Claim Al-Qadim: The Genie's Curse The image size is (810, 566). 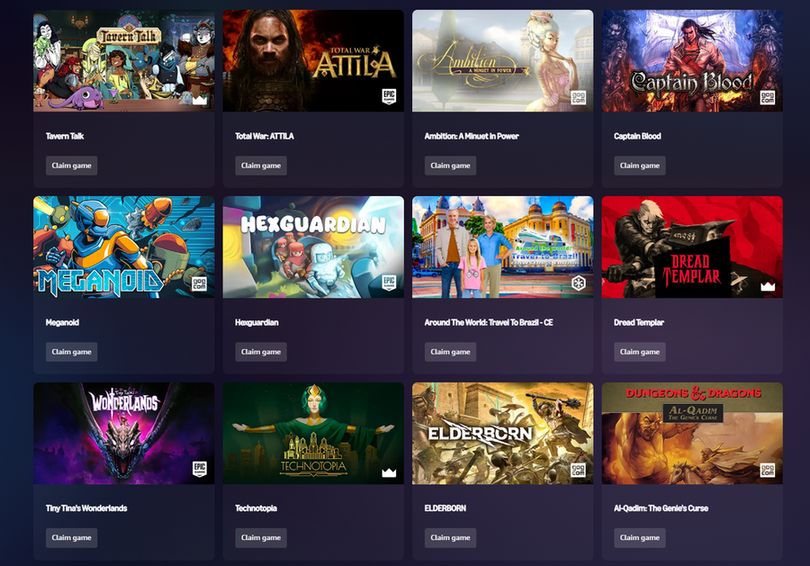(x=640, y=538)
